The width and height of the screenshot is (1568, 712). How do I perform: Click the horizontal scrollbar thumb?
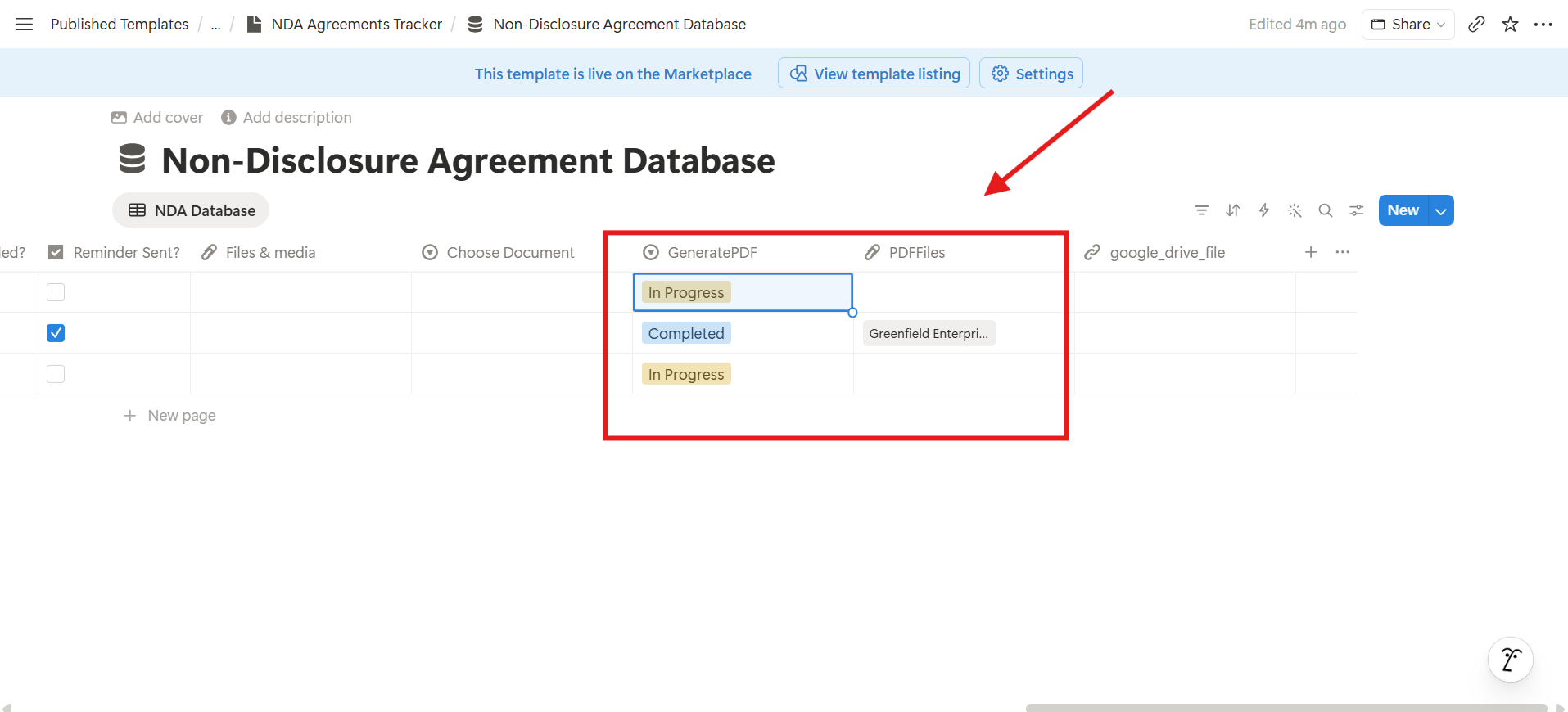pos(1286,707)
